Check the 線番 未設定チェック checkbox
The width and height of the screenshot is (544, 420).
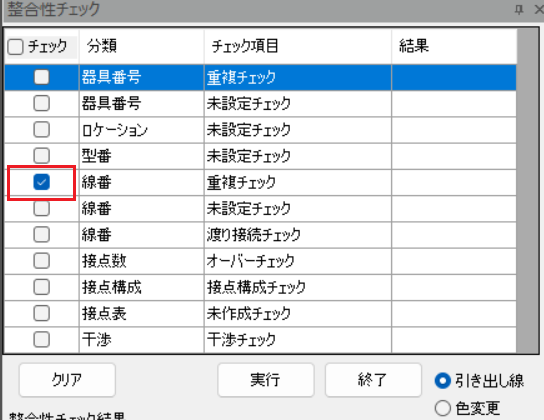point(42,208)
